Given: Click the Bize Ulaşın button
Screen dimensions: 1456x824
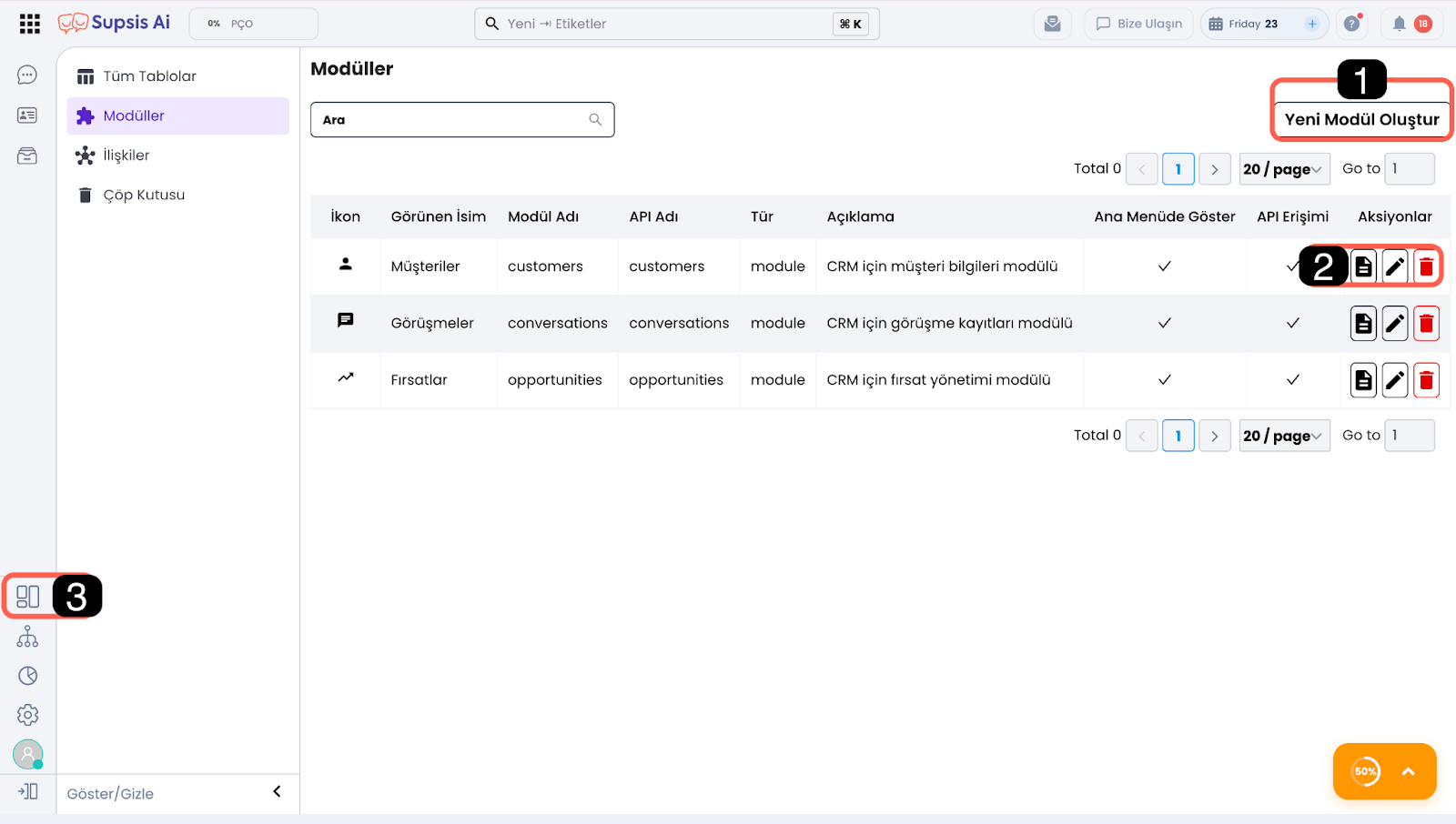Looking at the screenshot, I should pos(1139,24).
